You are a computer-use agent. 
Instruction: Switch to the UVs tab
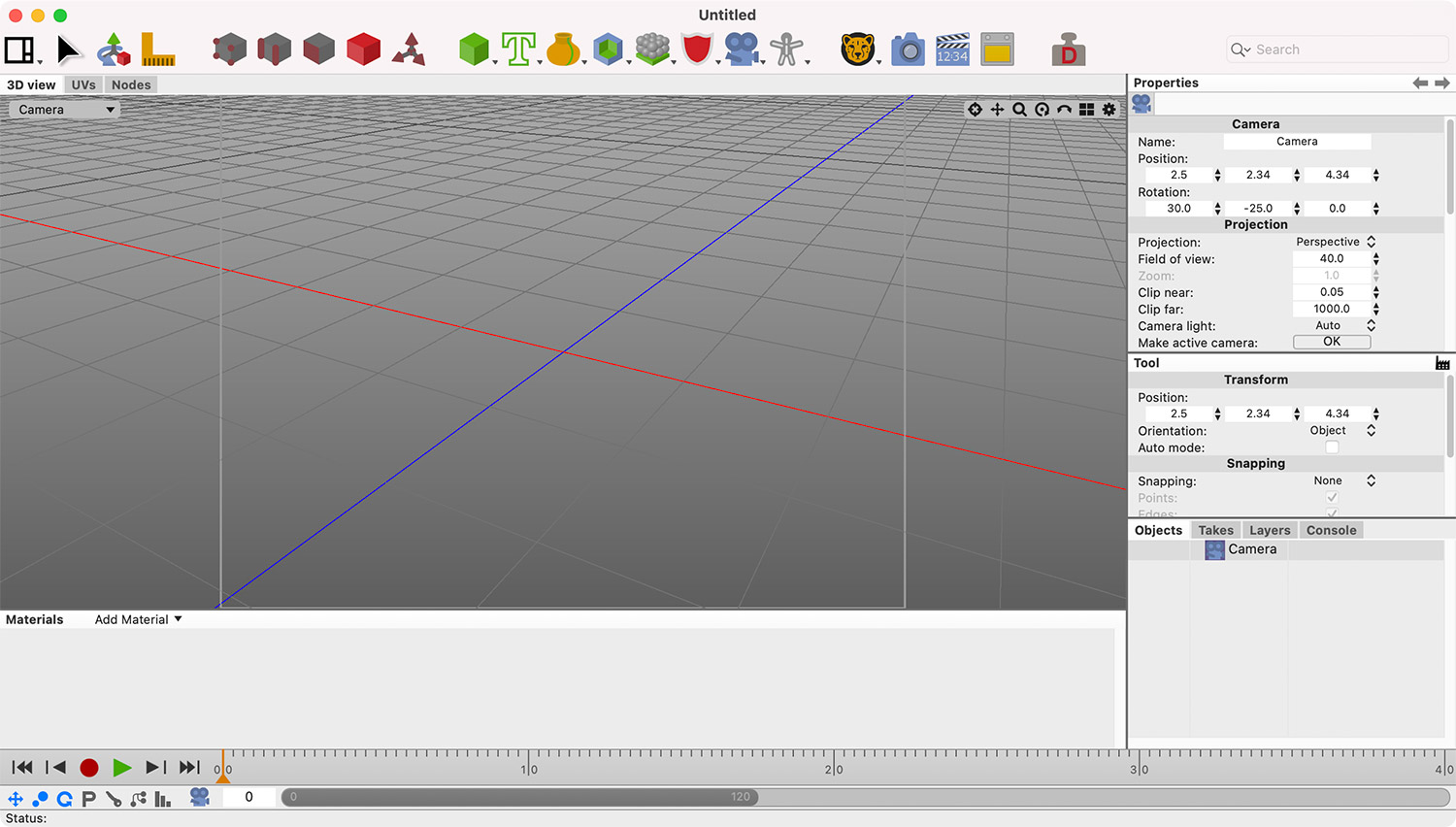pyautogui.click(x=83, y=84)
